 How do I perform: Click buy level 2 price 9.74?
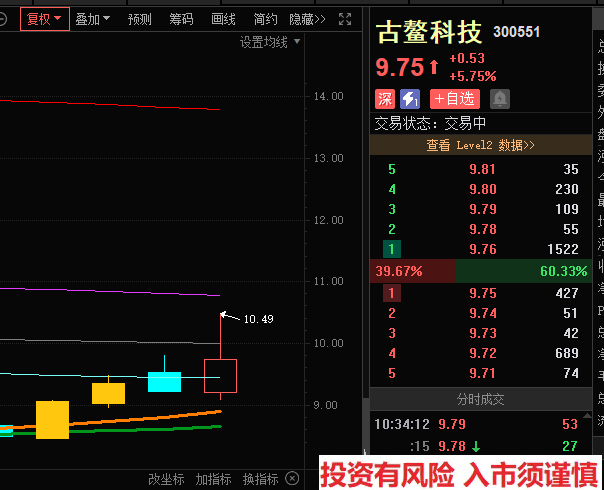483,313
